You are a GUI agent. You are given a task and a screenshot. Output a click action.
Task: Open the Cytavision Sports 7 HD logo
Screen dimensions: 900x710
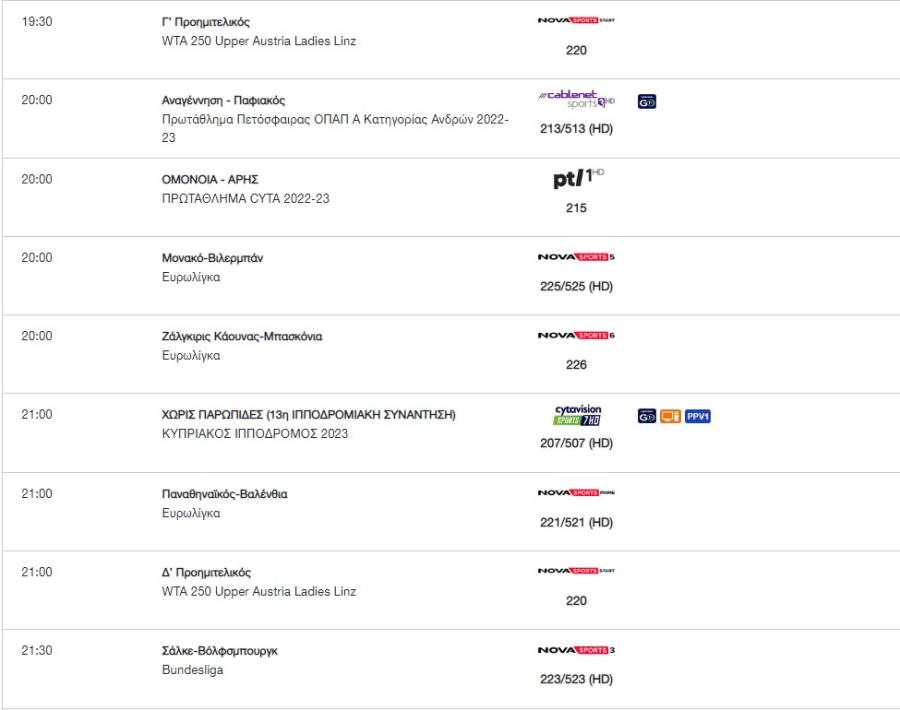(x=577, y=415)
